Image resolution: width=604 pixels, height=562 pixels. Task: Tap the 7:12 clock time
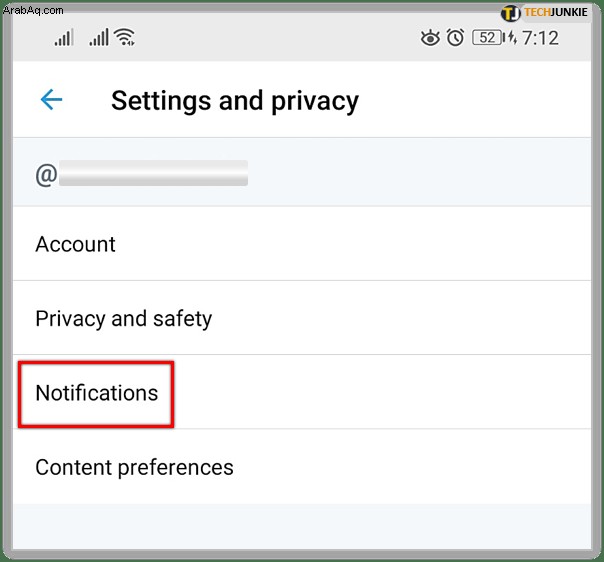pyautogui.click(x=540, y=38)
